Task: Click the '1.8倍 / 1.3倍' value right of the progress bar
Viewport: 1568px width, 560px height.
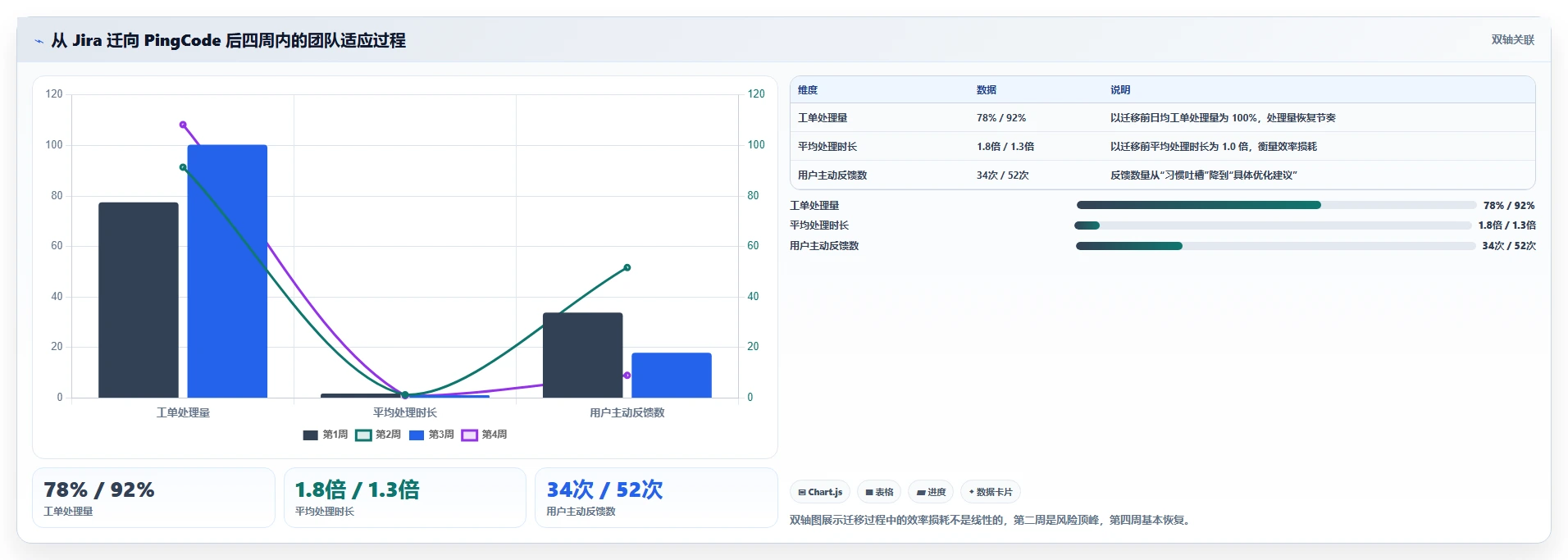Action: [x=1507, y=225]
